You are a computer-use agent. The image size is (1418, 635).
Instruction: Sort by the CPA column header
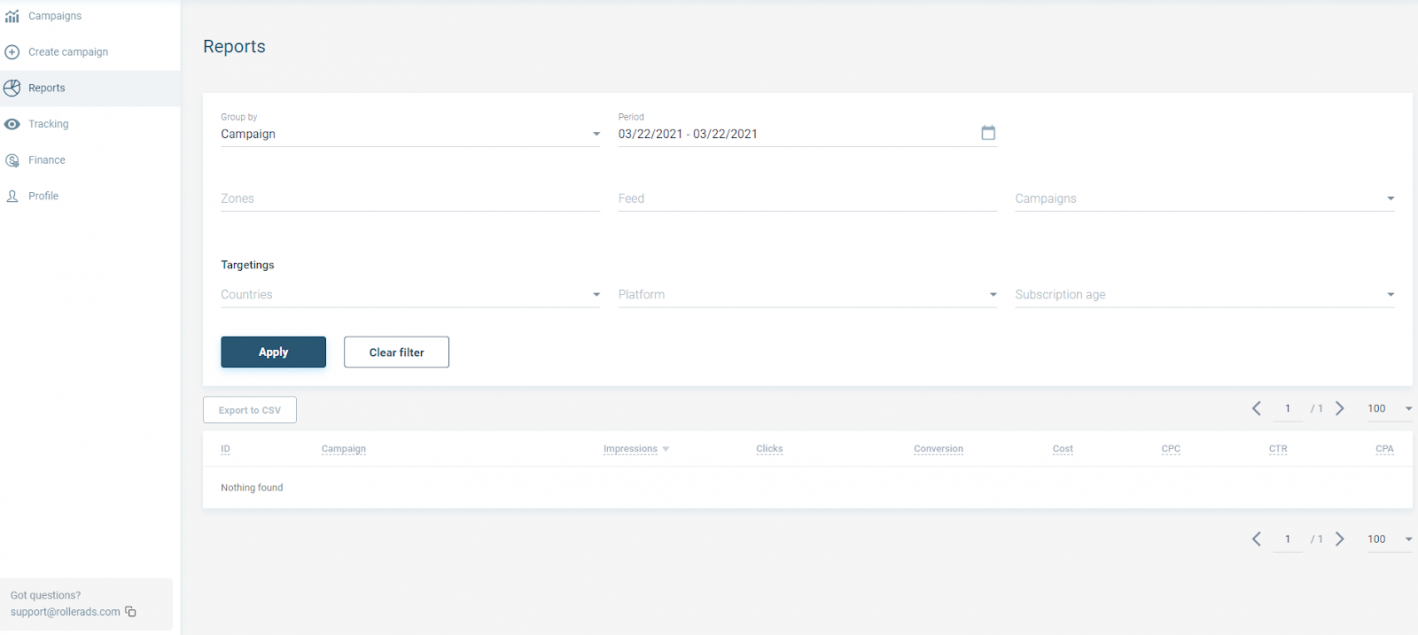click(1385, 449)
